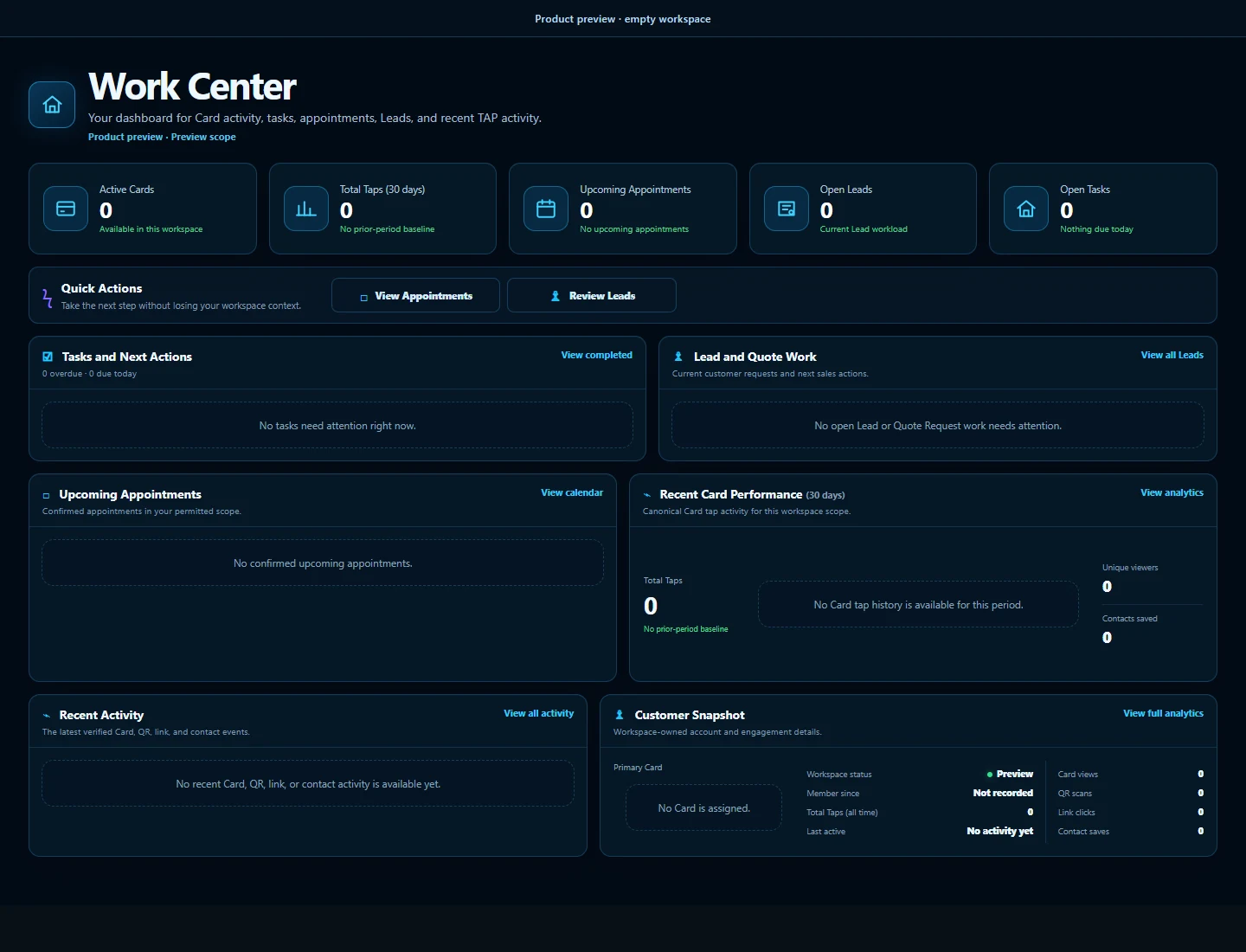Click the Product preview · Preview scope text
Viewport: 1246px width, 952px height.
(x=162, y=137)
